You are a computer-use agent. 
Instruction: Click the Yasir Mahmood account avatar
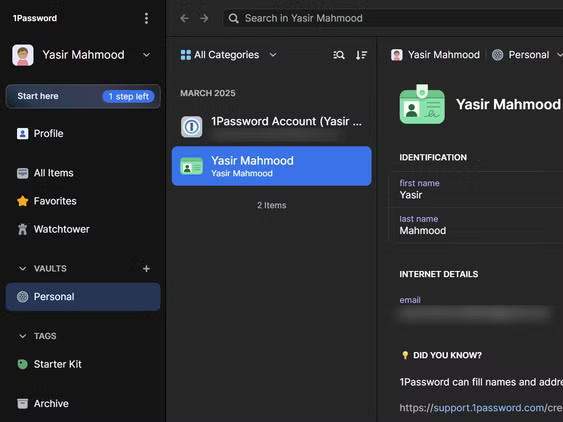[x=23, y=55]
